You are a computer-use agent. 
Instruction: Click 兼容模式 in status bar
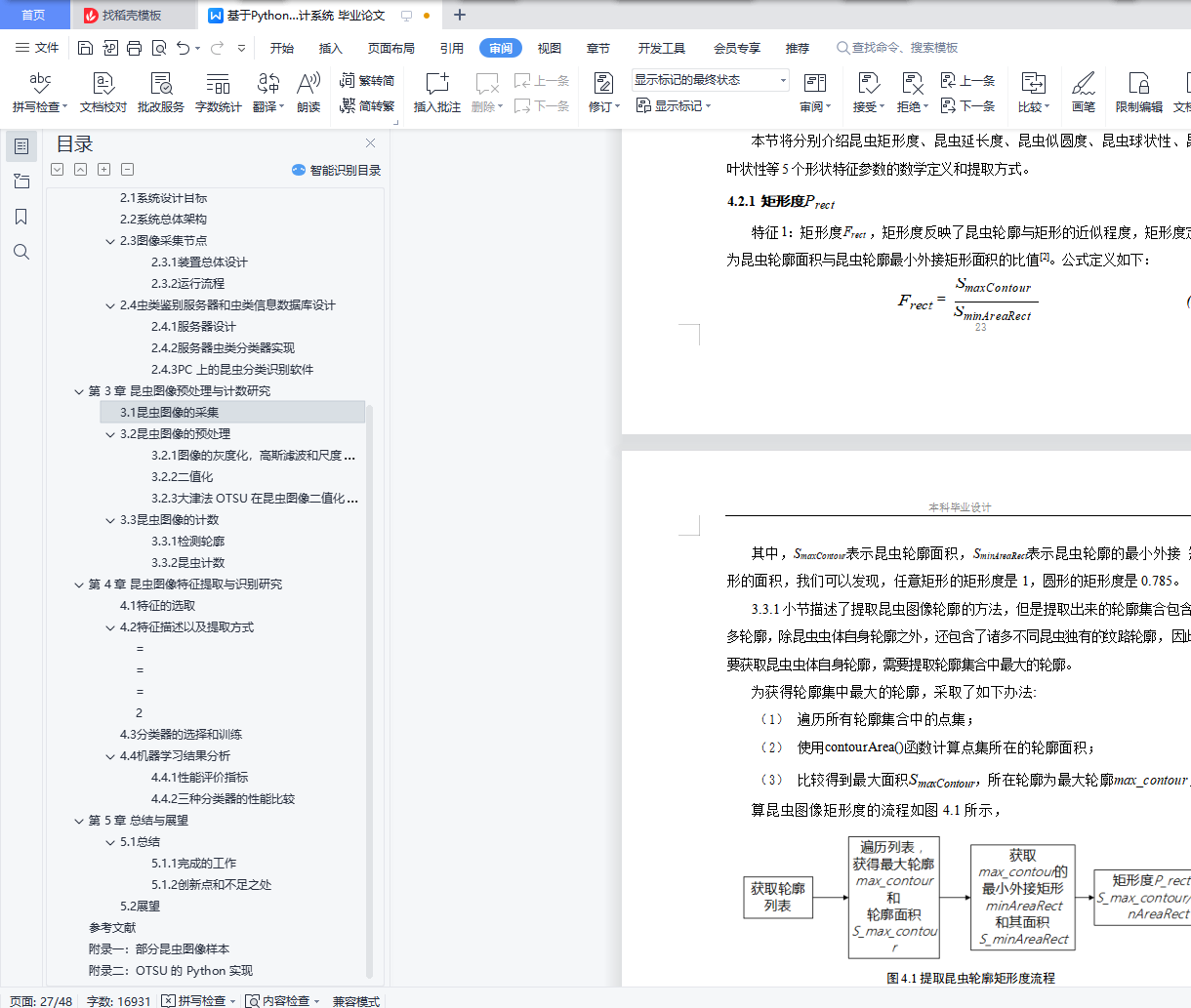point(356,1000)
